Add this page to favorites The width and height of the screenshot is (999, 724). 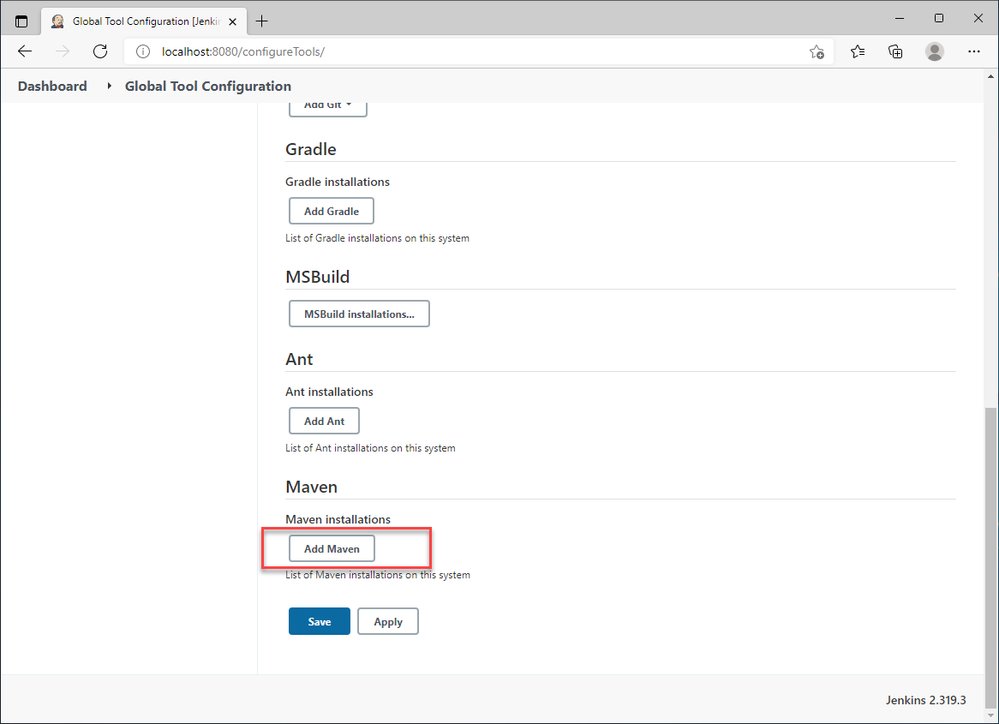pyautogui.click(x=816, y=52)
